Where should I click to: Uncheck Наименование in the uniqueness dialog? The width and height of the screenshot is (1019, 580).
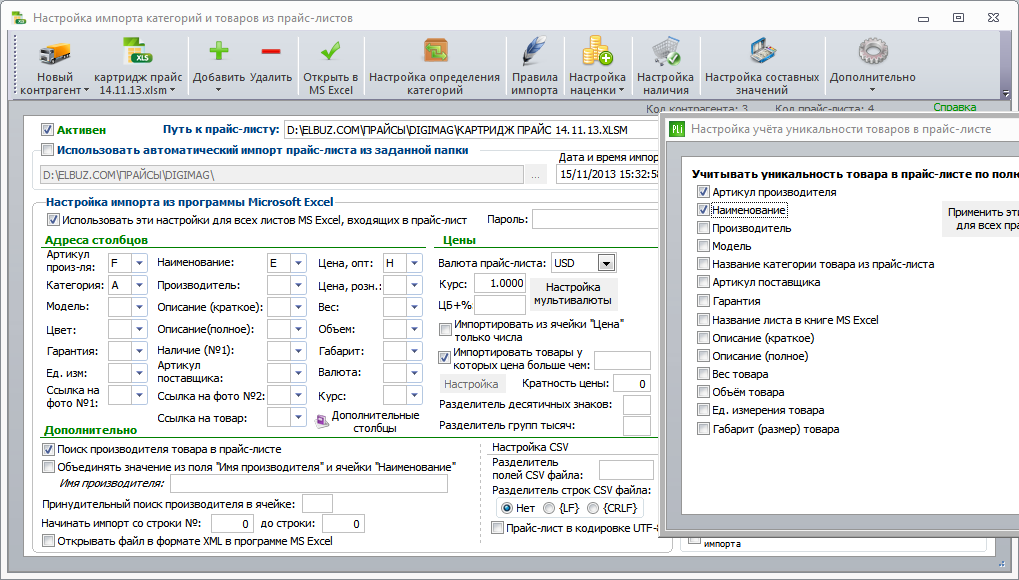703,210
